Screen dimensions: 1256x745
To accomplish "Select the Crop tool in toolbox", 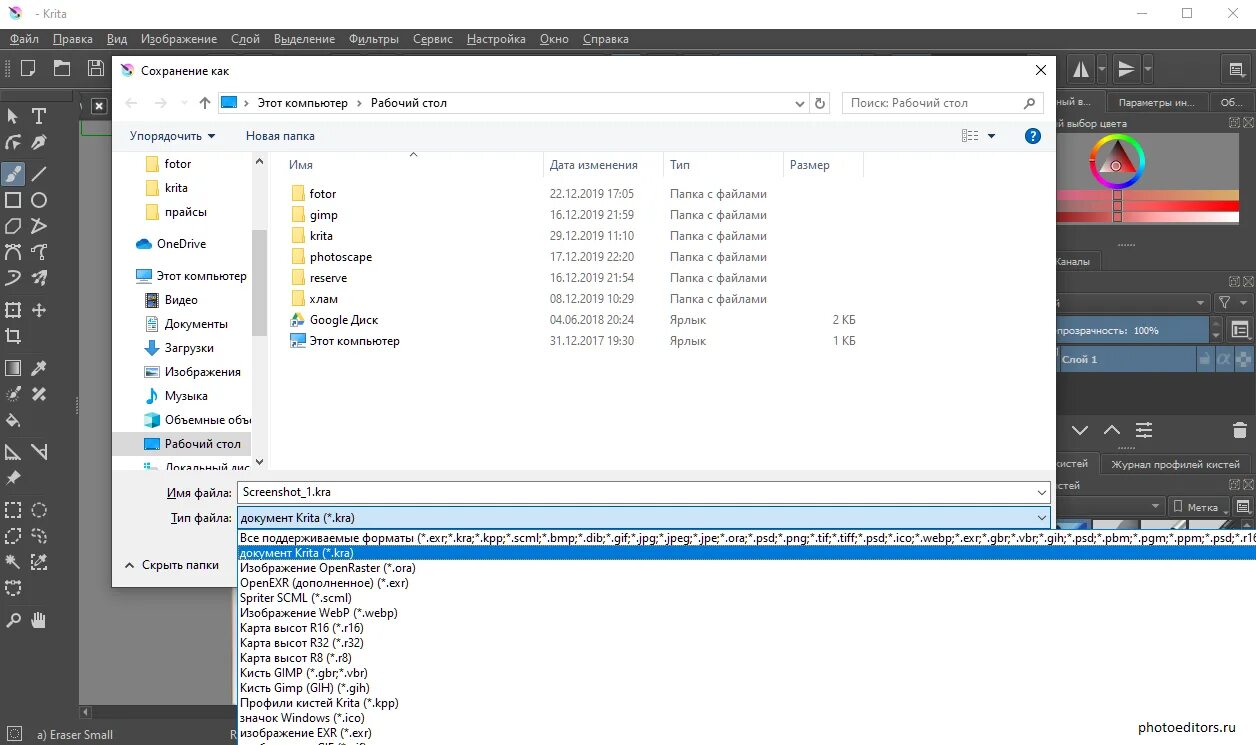I will point(13,336).
